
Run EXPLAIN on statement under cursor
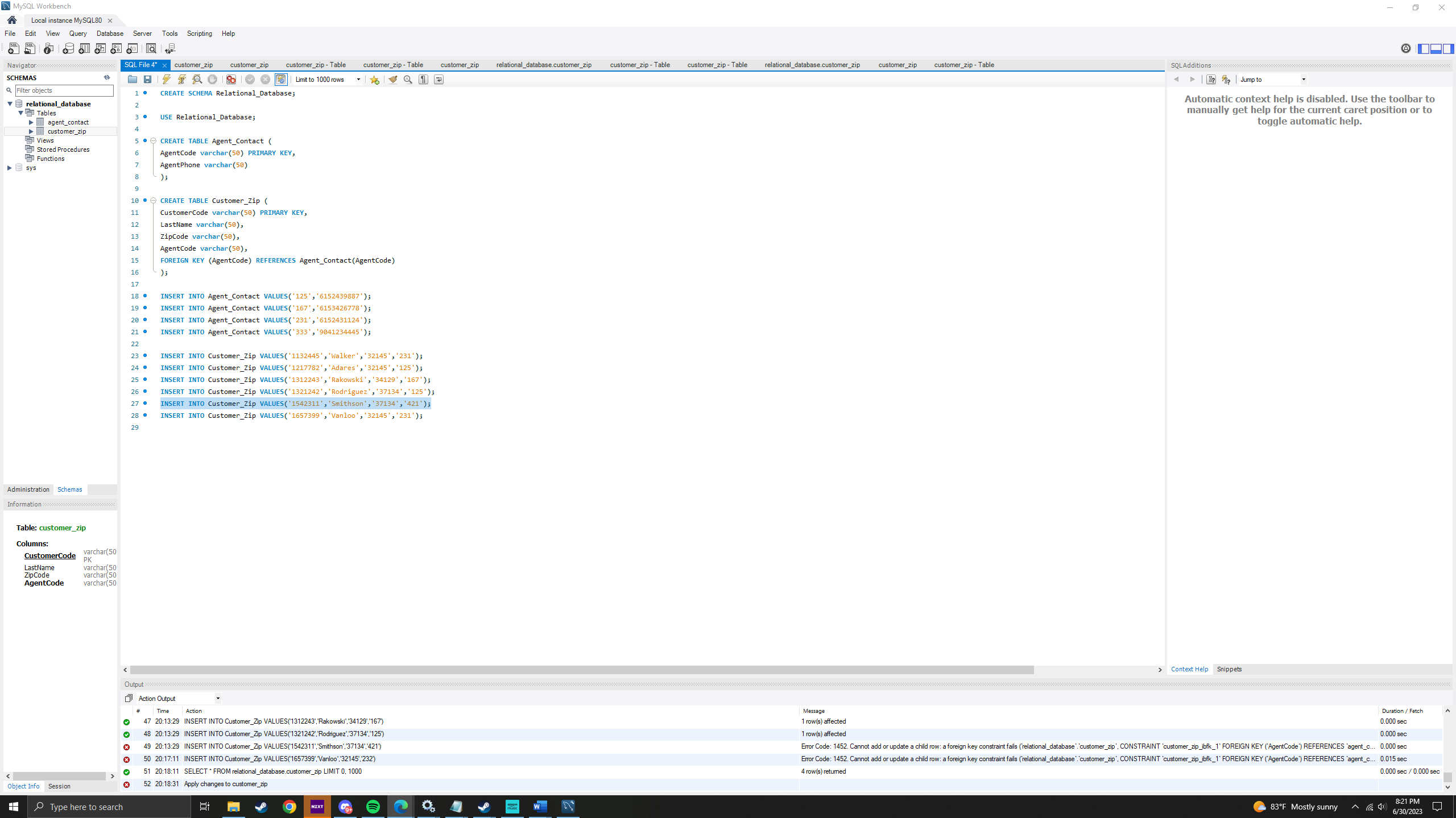197,80
